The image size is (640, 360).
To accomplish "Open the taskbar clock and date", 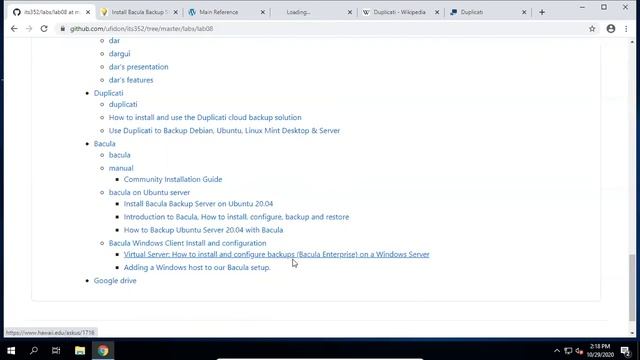I will (600, 351).
